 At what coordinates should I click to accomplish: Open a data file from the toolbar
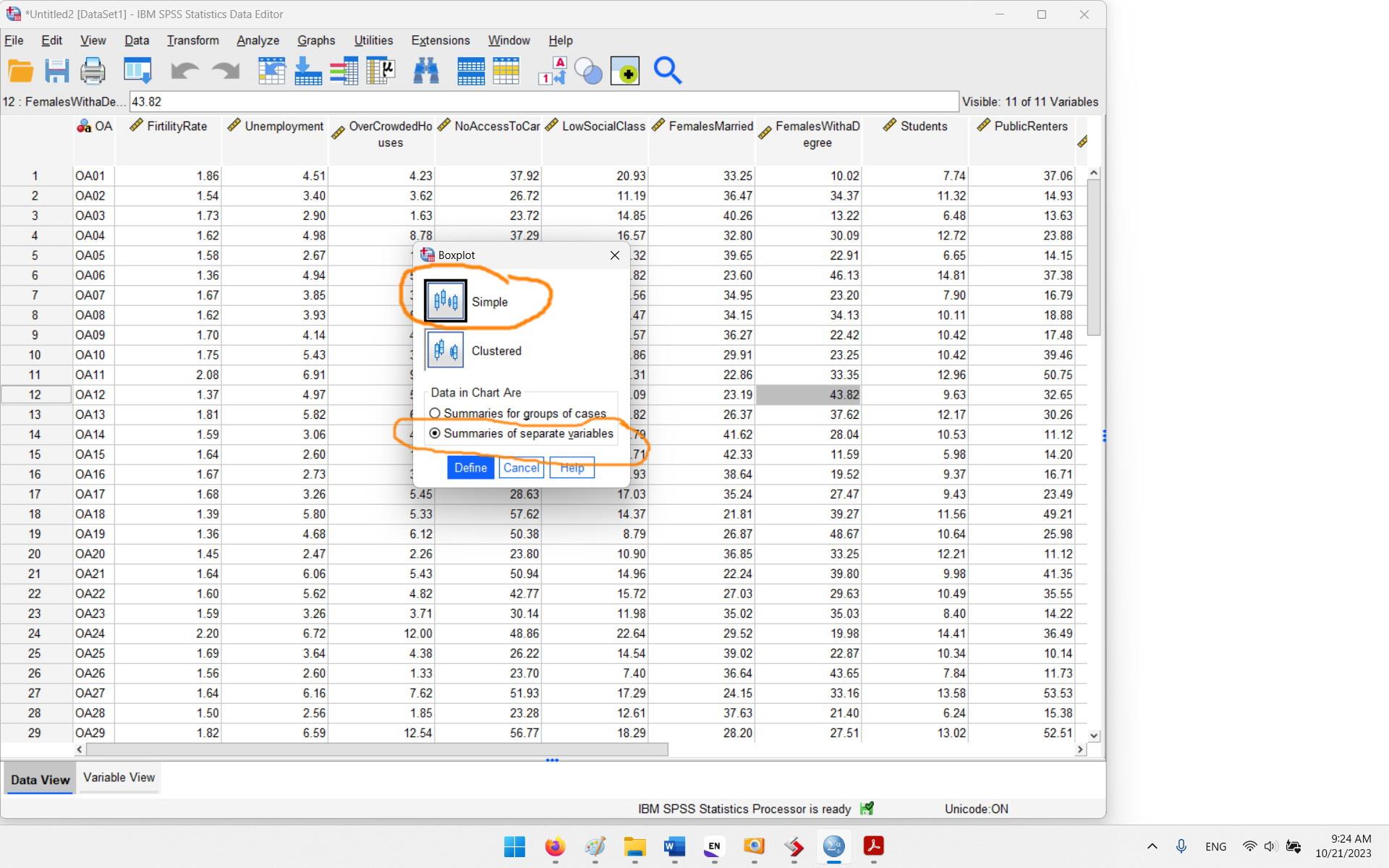[20, 71]
